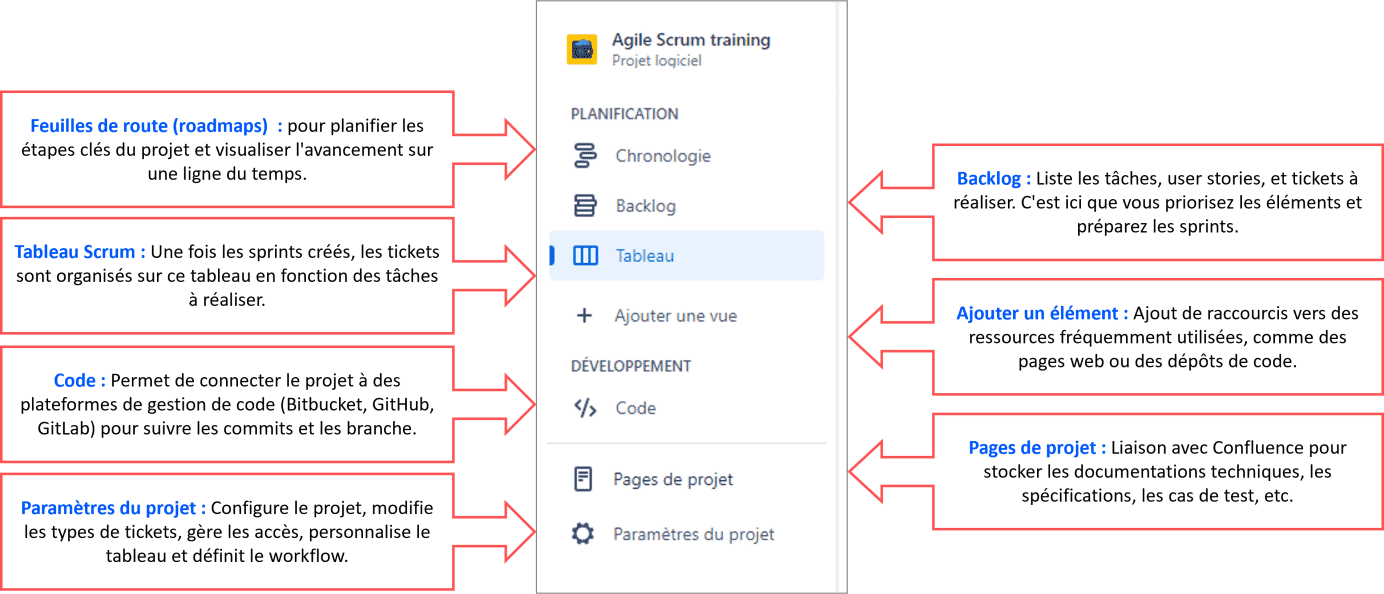1384x594 pixels.
Task: Click the Tableau board columns icon
Action: pyautogui.click(x=585, y=256)
